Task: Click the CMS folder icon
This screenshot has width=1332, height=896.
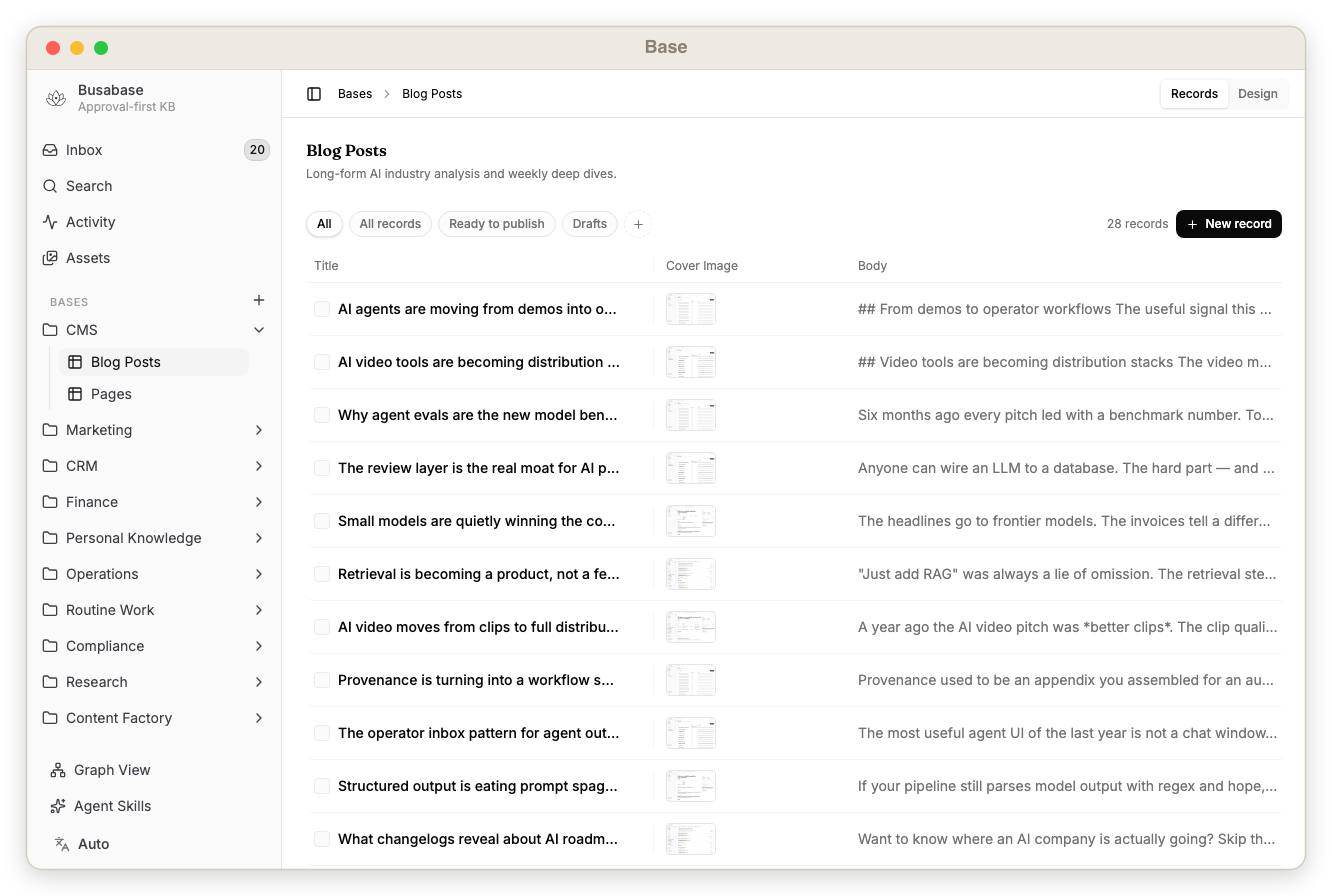Action: click(x=50, y=330)
